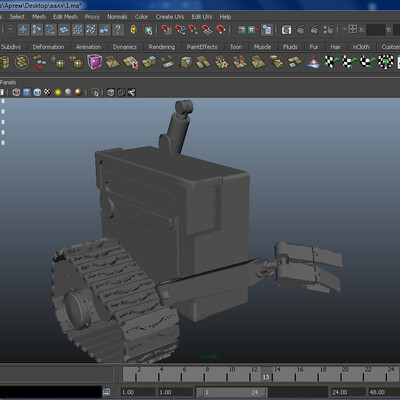Click the X coordinate input field

pyautogui.click(x=375, y=30)
